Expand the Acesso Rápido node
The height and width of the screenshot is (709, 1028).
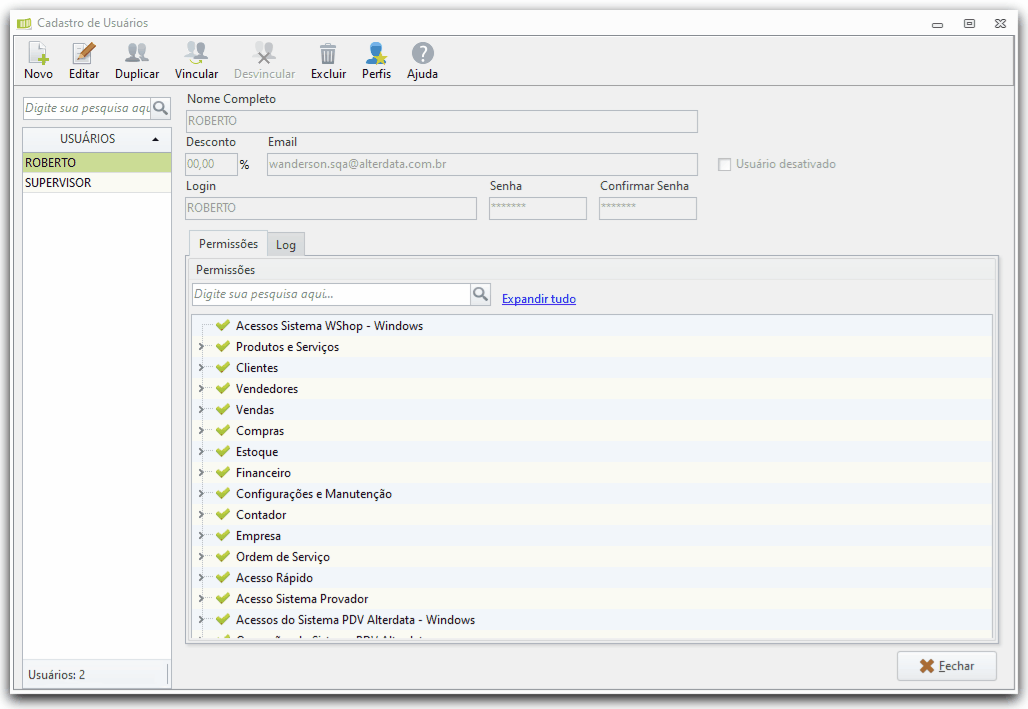point(201,577)
